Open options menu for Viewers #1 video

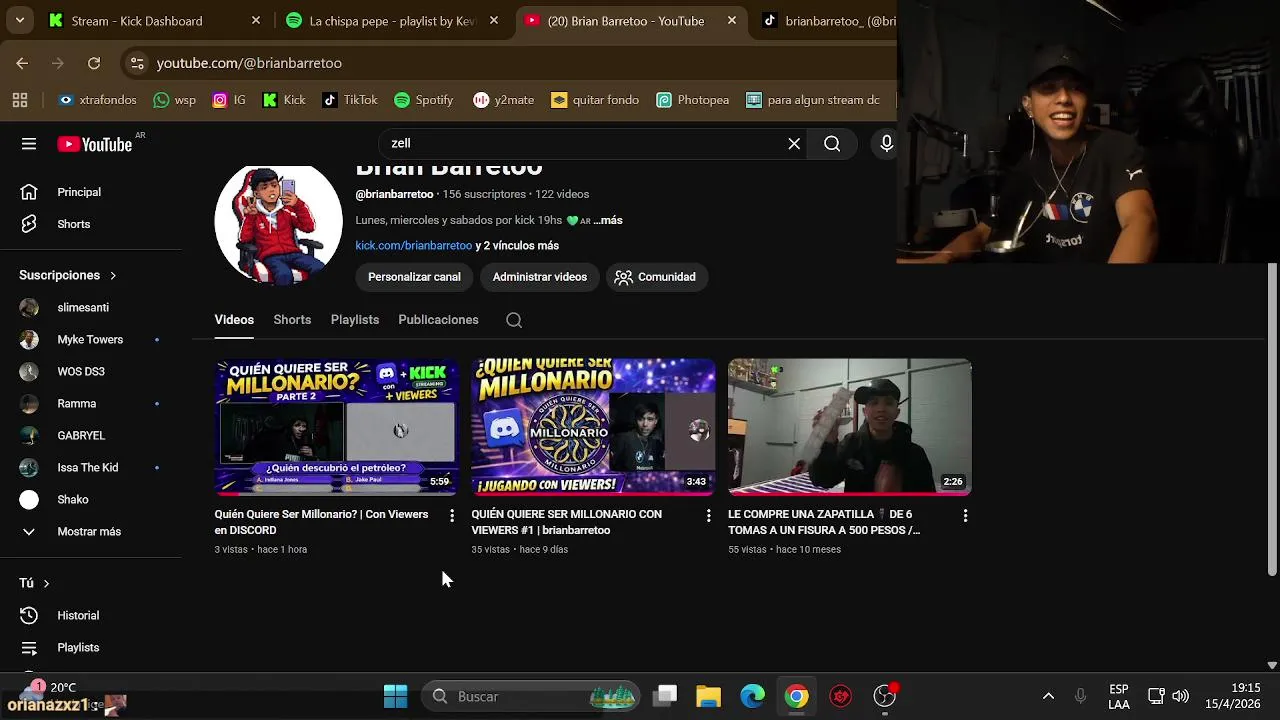(x=709, y=516)
